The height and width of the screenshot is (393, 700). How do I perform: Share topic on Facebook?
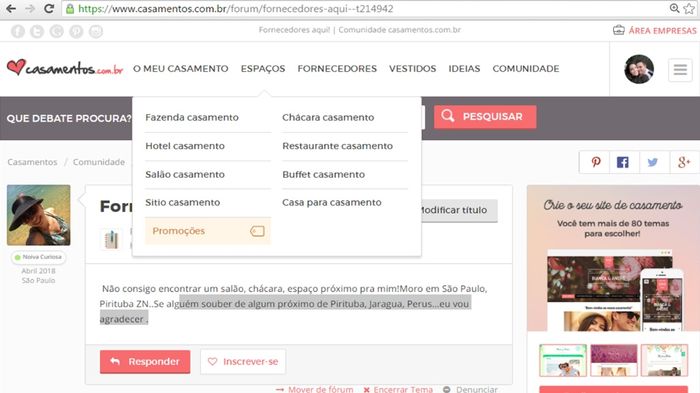[623, 162]
